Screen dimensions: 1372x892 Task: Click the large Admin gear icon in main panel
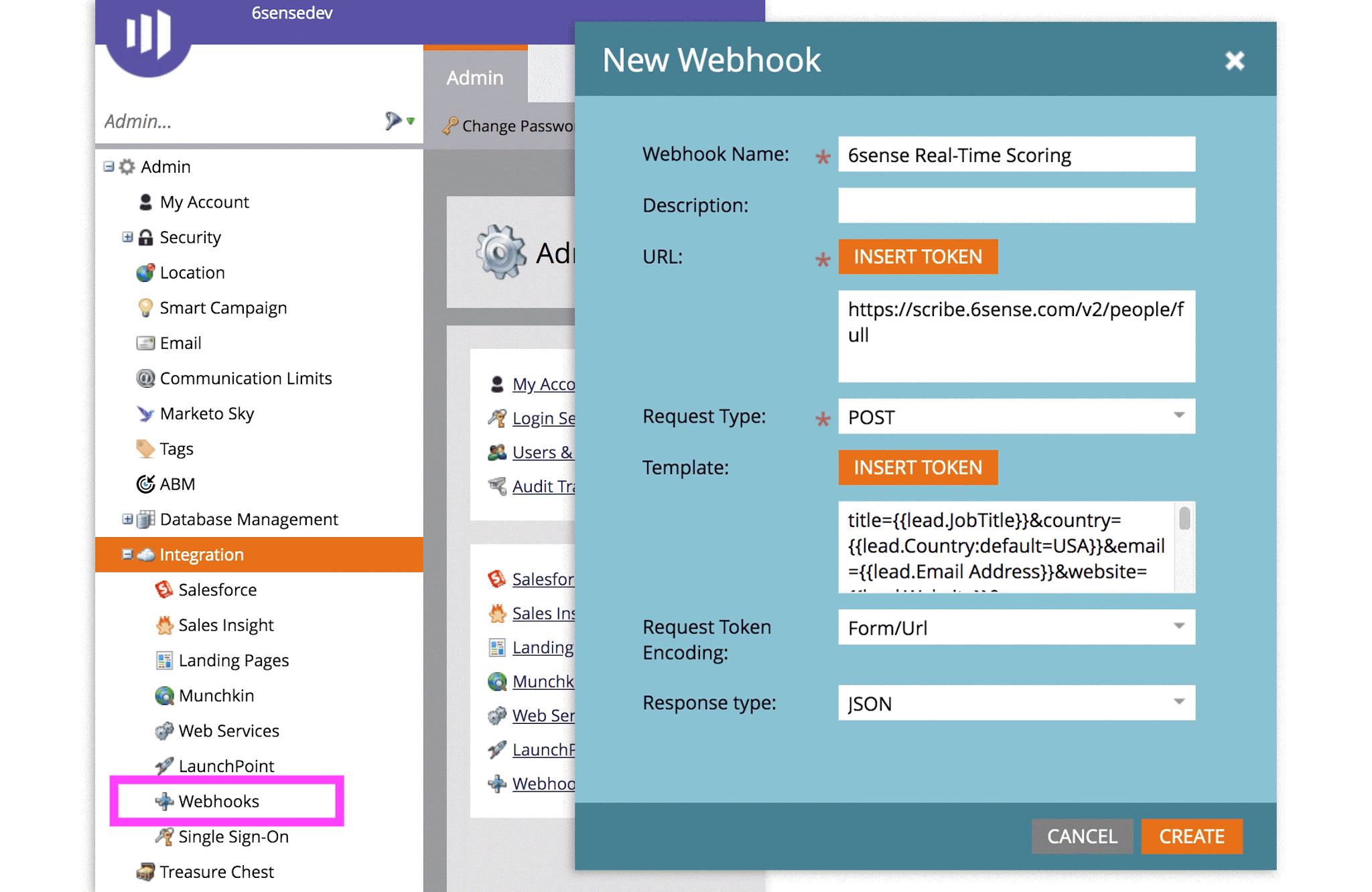click(500, 252)
